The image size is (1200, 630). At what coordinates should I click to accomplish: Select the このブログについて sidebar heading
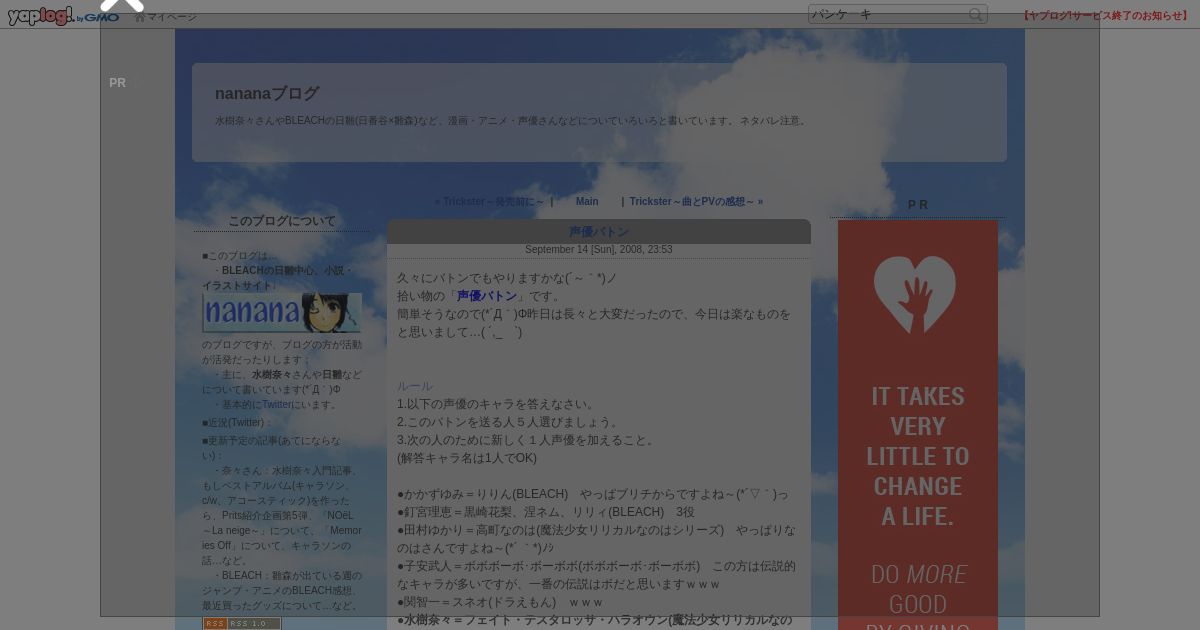pos(282,221)
